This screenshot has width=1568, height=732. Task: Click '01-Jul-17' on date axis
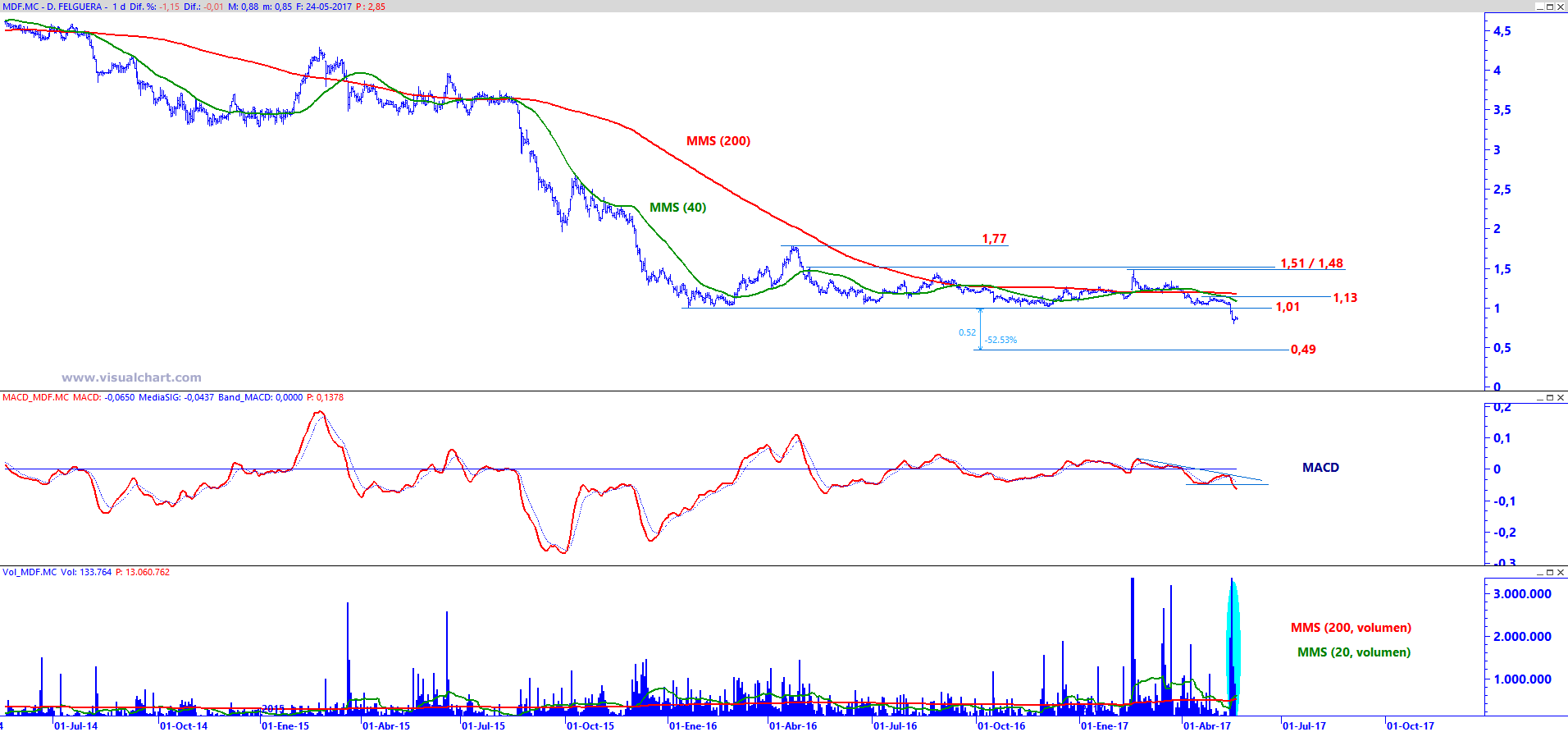tap(1305, 725)
